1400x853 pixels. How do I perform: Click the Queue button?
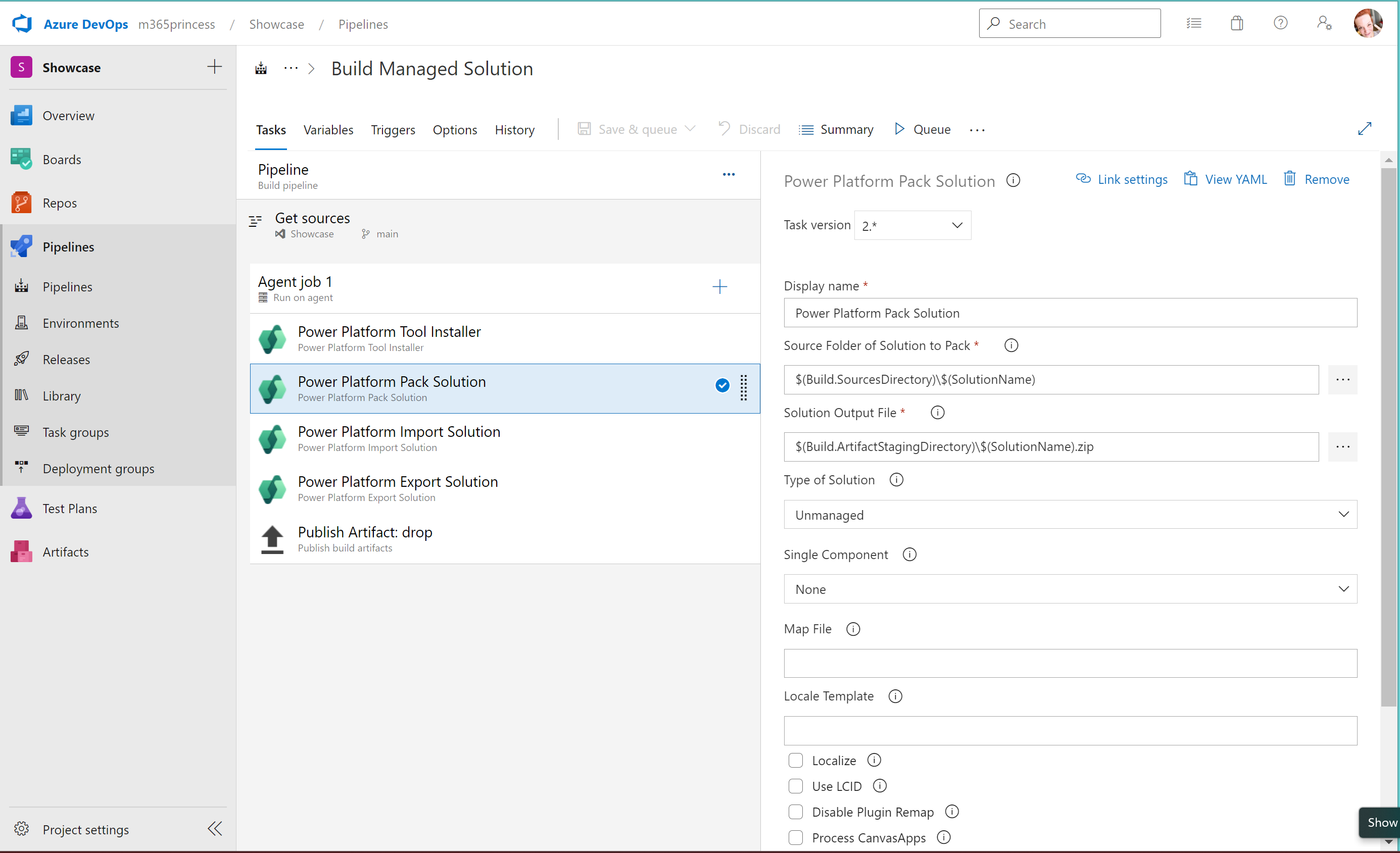[922, 129]
